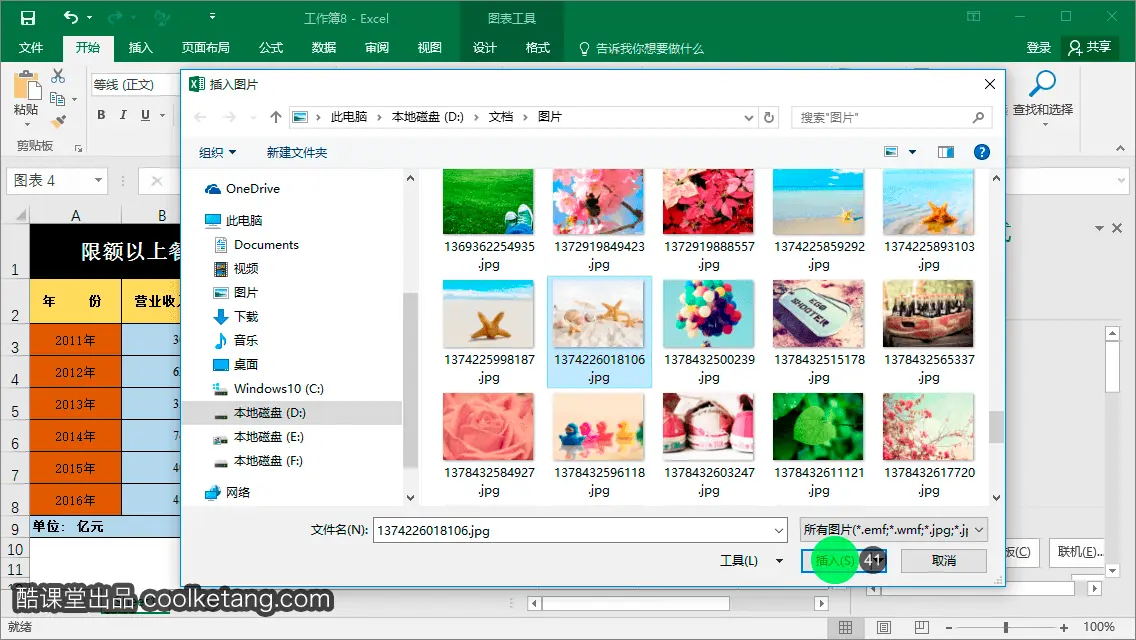The height and width of the screenshot is (640, 1136).
Task: Switch to the 数据 ribbon tab
Action: (x=324, y=48)
